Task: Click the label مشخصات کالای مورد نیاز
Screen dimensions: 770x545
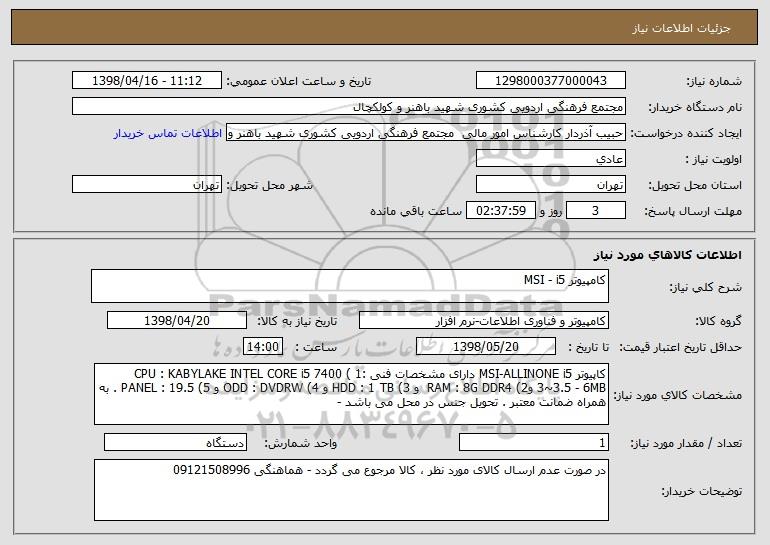Action: [x=678, y=395]
